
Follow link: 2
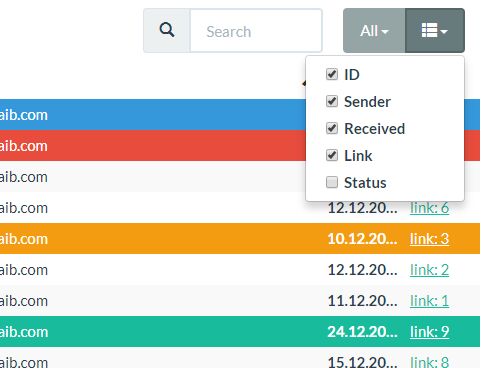(x=429, y=270)
